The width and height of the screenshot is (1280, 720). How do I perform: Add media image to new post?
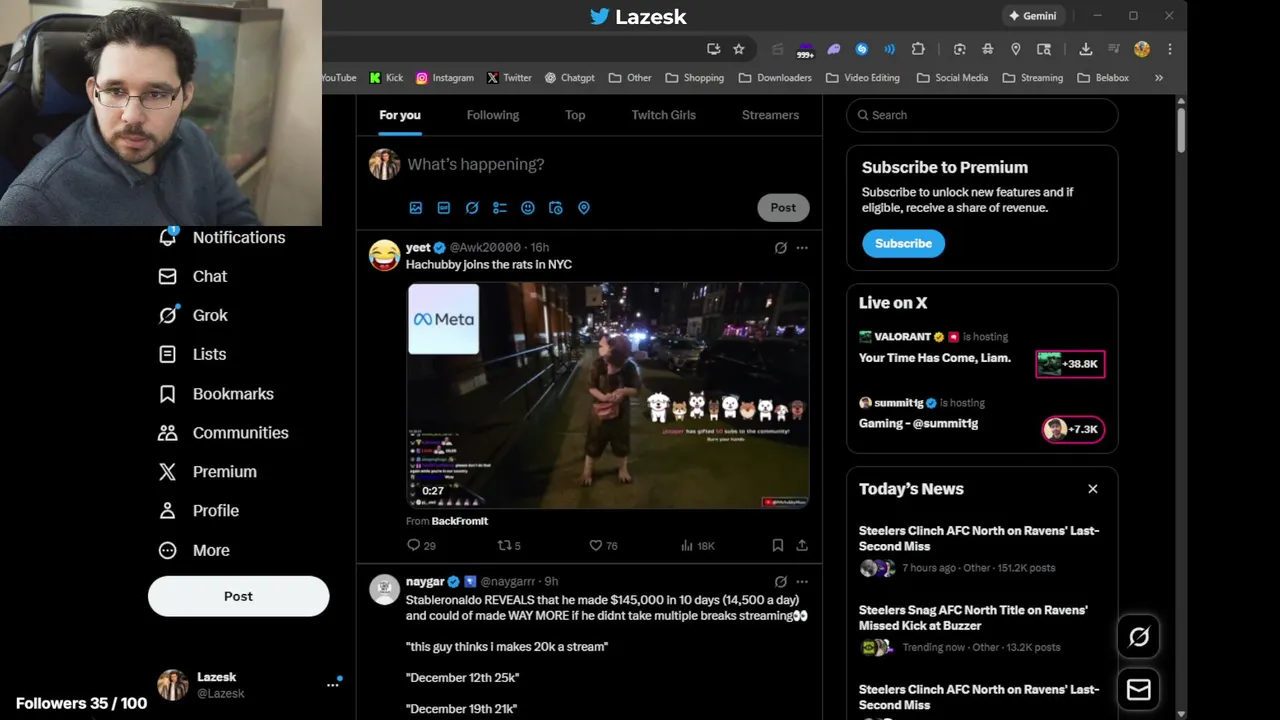[x=416, y=208]
